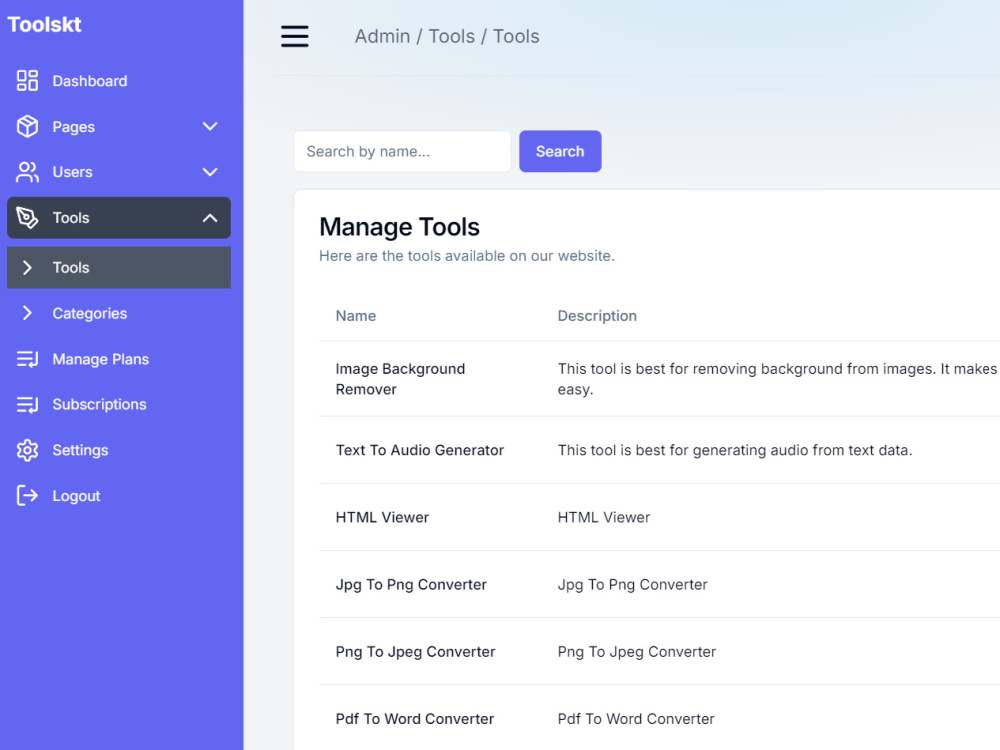Click the Text To Audio Generator description
This screenshot has height=750, width=1000.
point(735,450)
